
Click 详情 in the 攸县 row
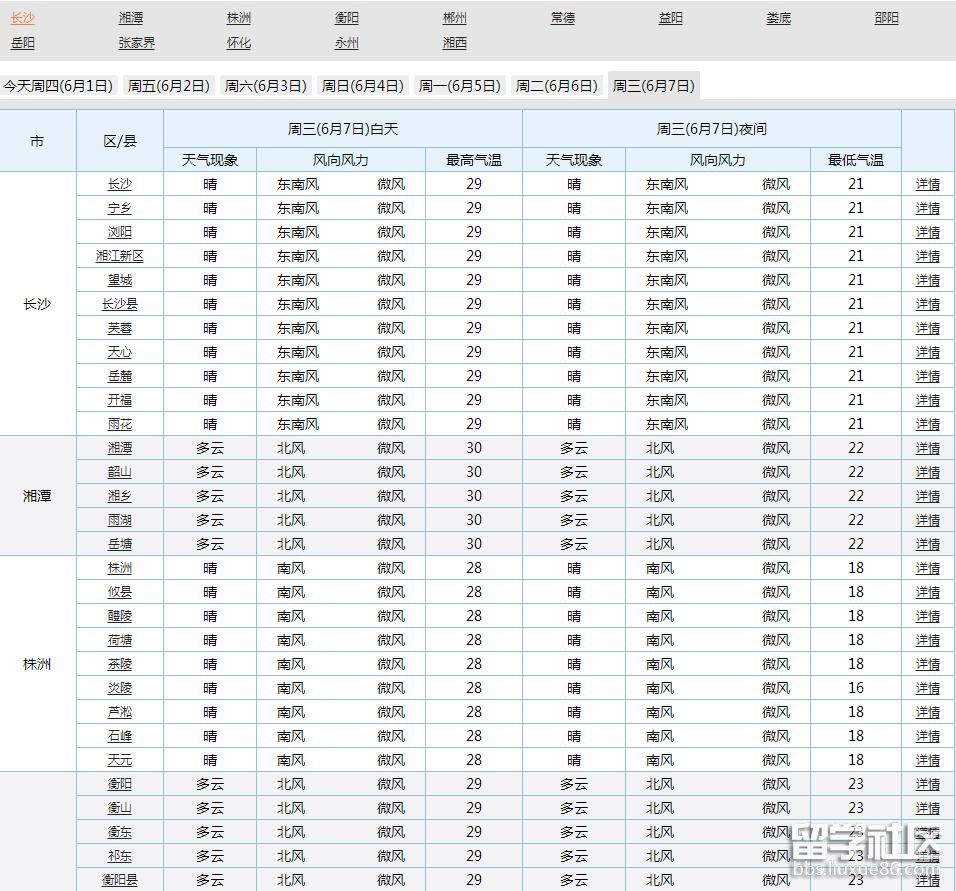click(928, 592)
